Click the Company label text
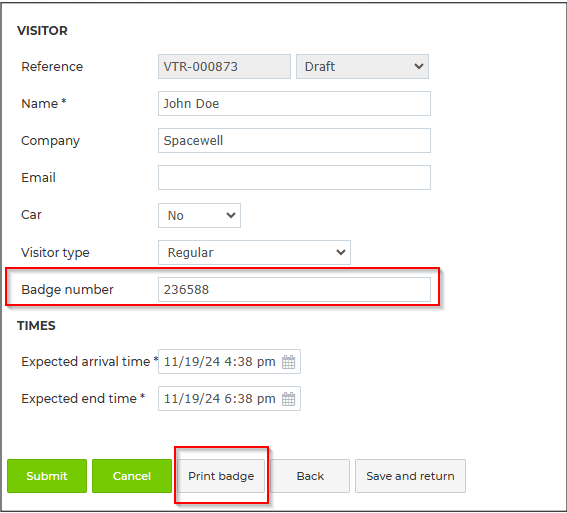 (50, 141)
